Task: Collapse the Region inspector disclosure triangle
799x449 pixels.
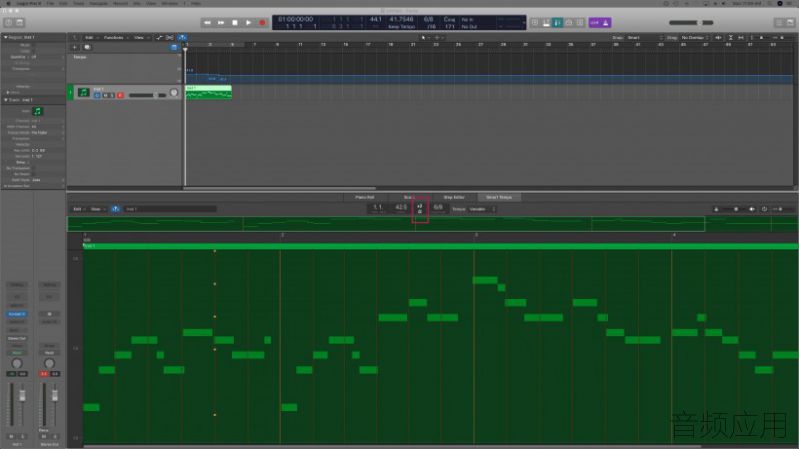Action: 6,37
